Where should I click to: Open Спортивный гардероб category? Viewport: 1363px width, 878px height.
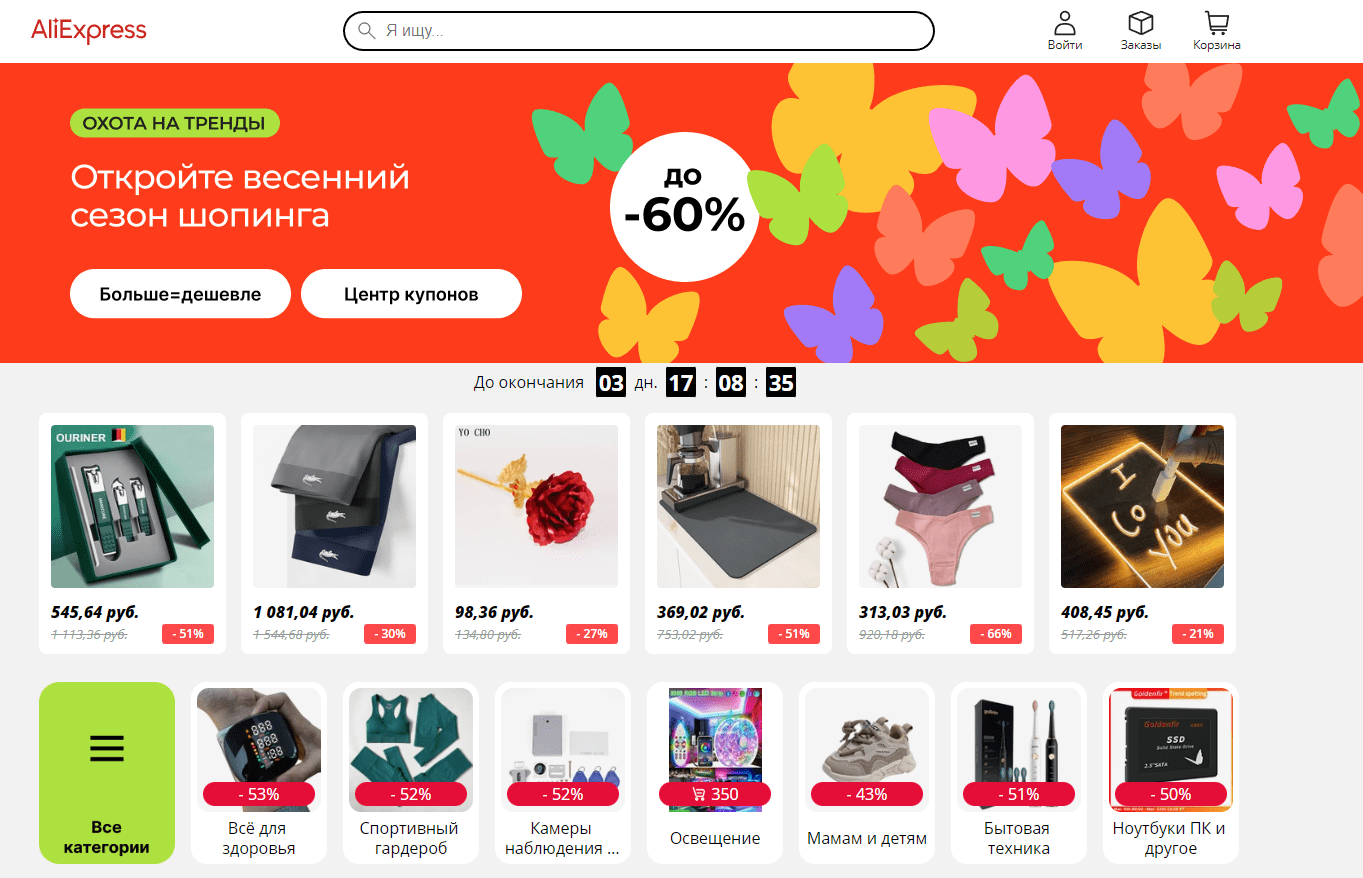click(411, 773)
